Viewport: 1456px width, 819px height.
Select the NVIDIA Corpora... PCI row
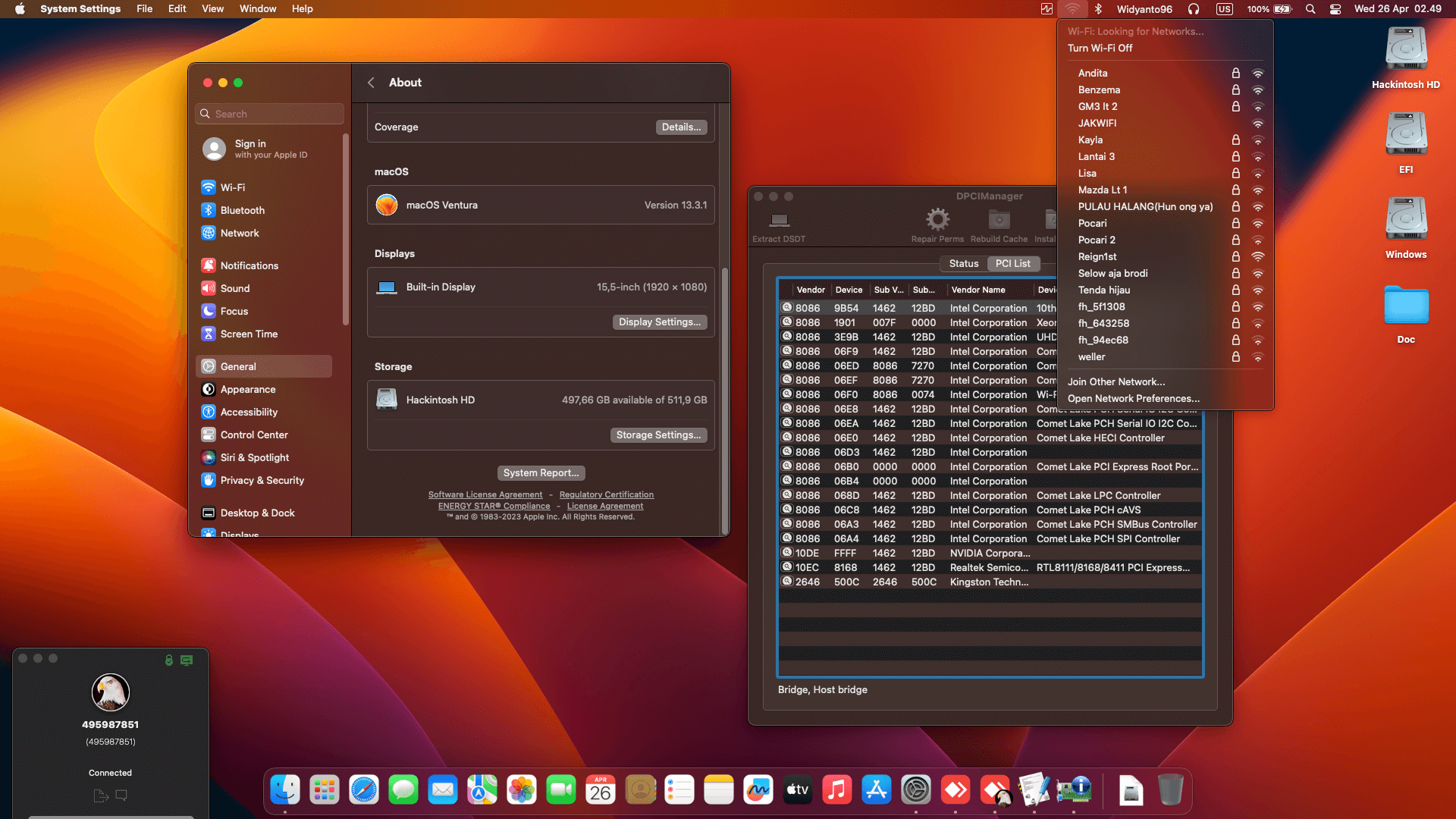pyautogui.click(x=990, y=553)
